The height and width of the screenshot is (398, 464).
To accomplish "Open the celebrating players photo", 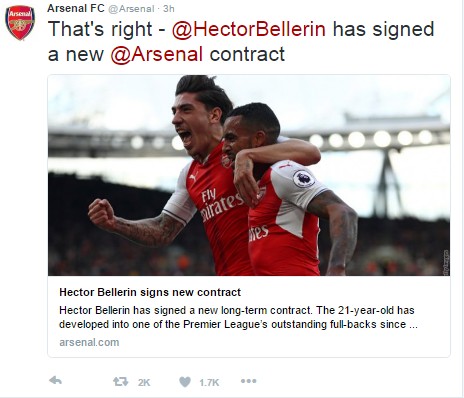I will pos(249,175).
